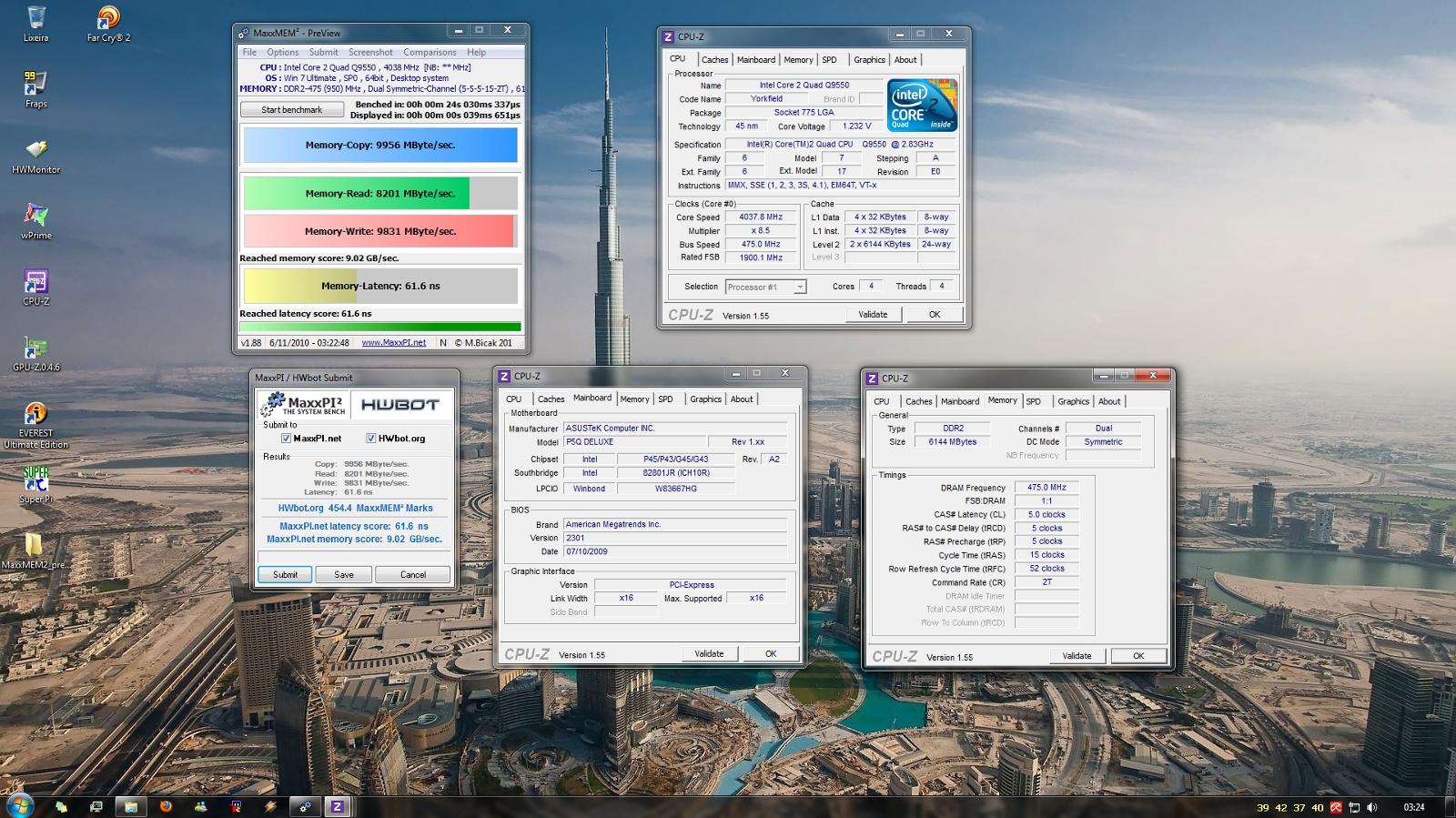
Task: Open Graphics tab in Memory CPU-Z window
Action: point(1073,401)
